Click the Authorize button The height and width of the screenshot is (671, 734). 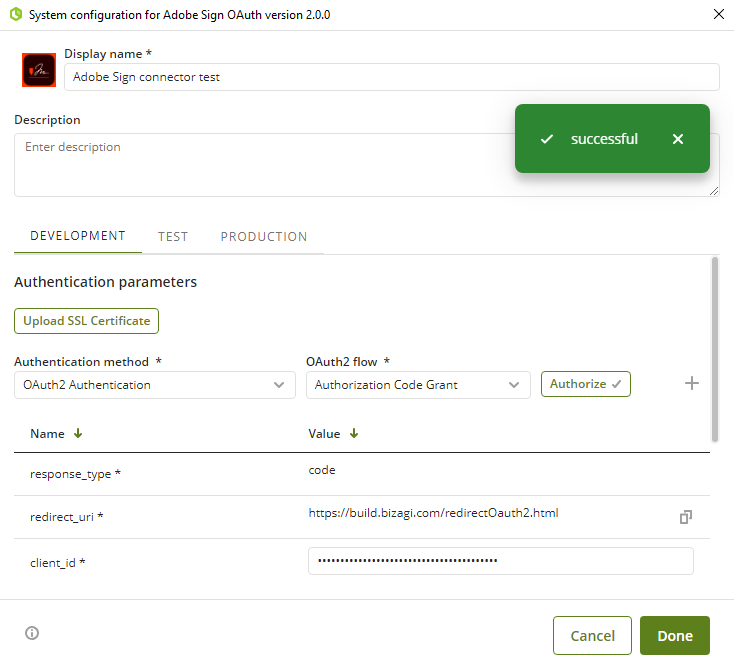point(586,384)
